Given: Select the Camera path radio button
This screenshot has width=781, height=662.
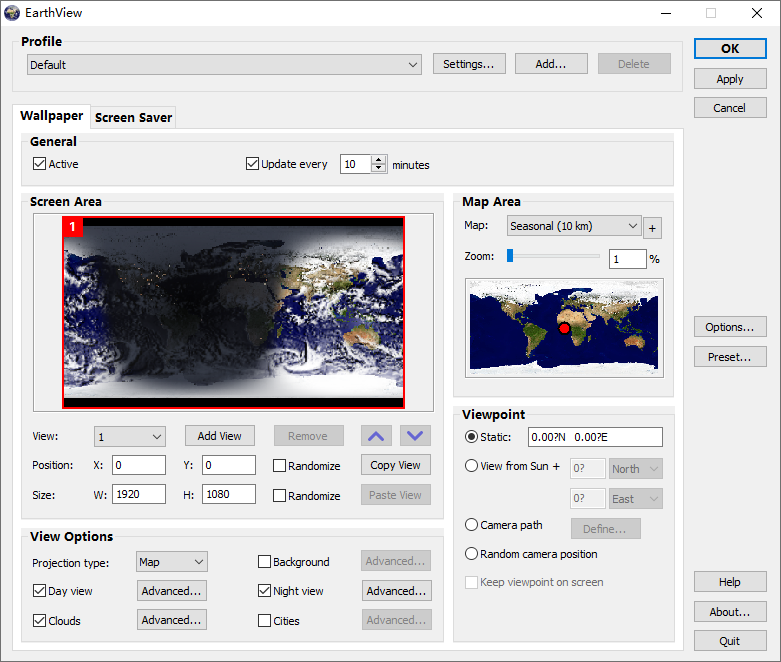Looking at the screenshot, I should click(x=472, y=525).
